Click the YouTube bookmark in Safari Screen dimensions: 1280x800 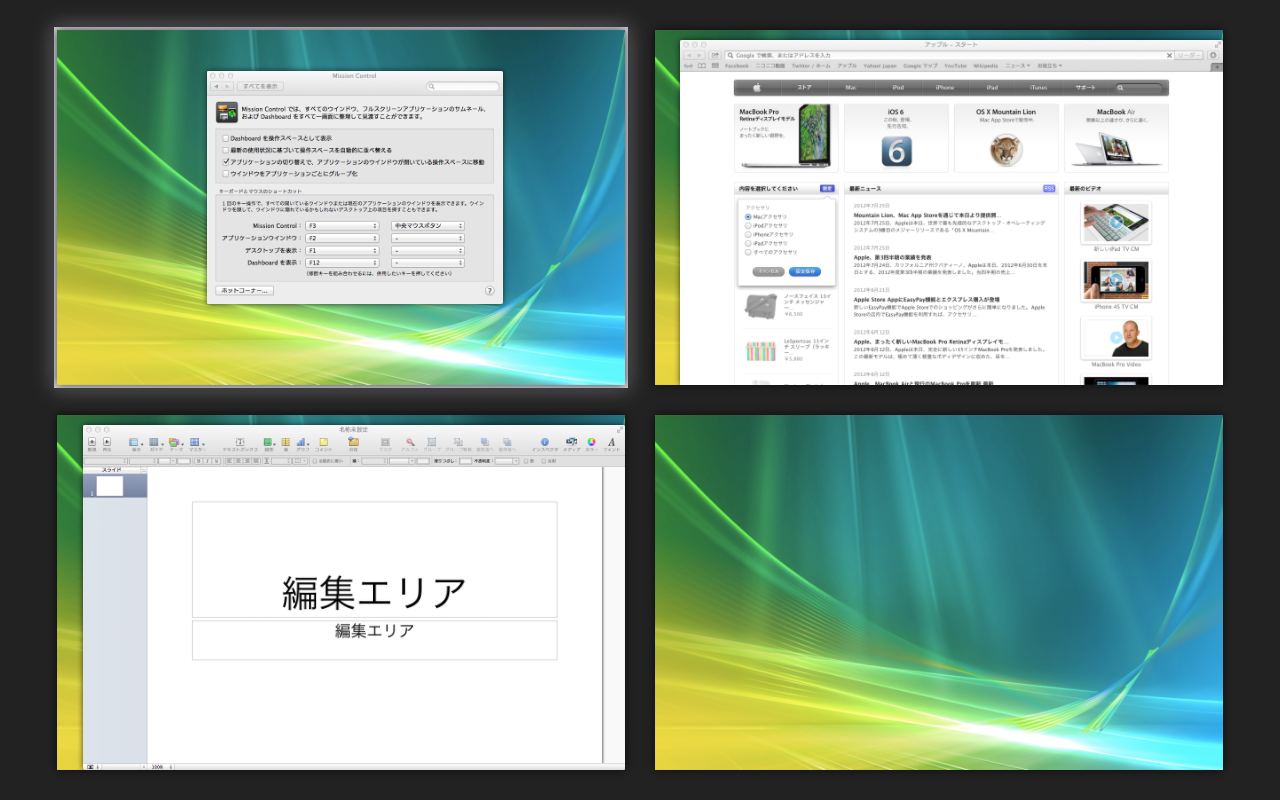tap(954, 66)
